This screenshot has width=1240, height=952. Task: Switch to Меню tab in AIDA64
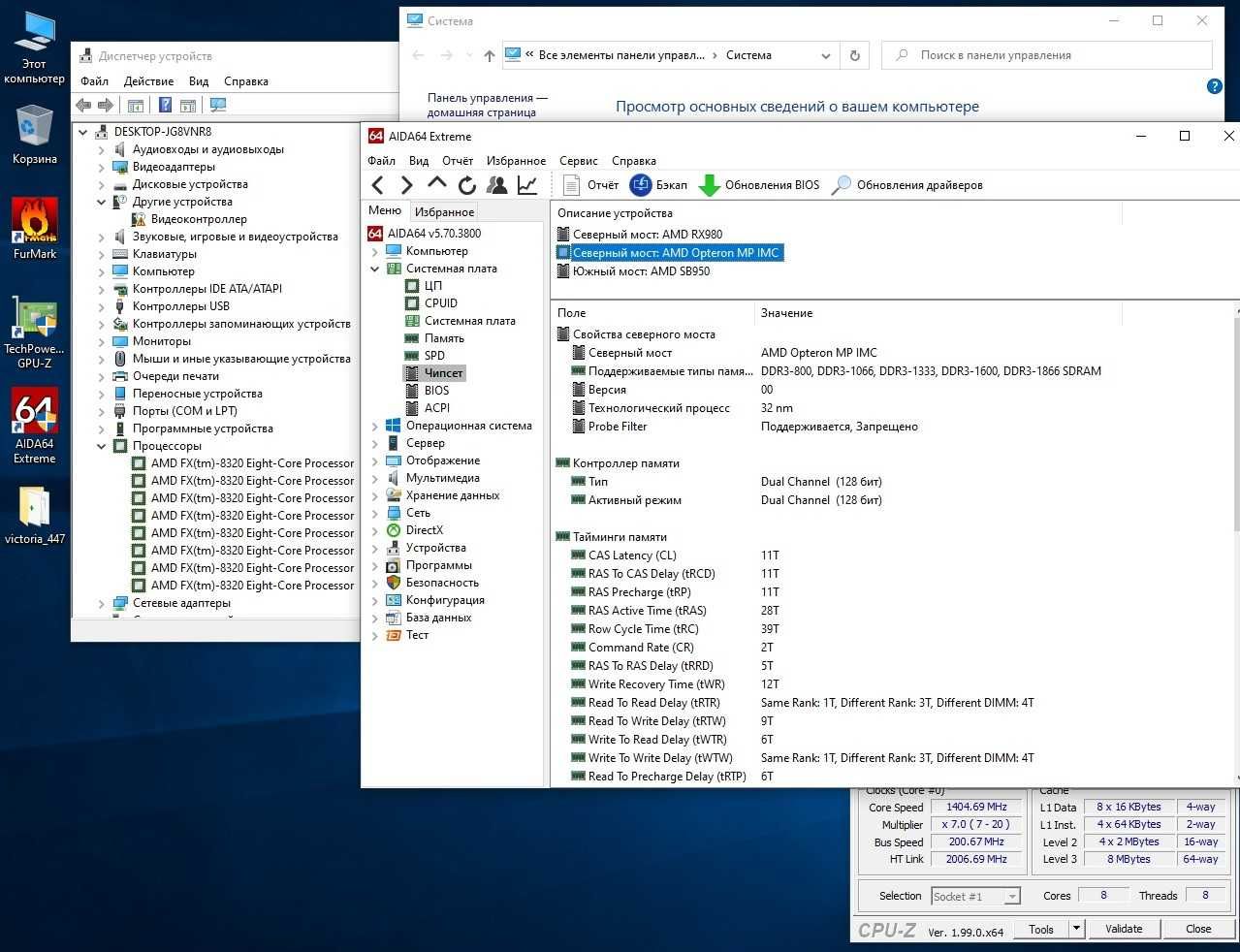385,210
